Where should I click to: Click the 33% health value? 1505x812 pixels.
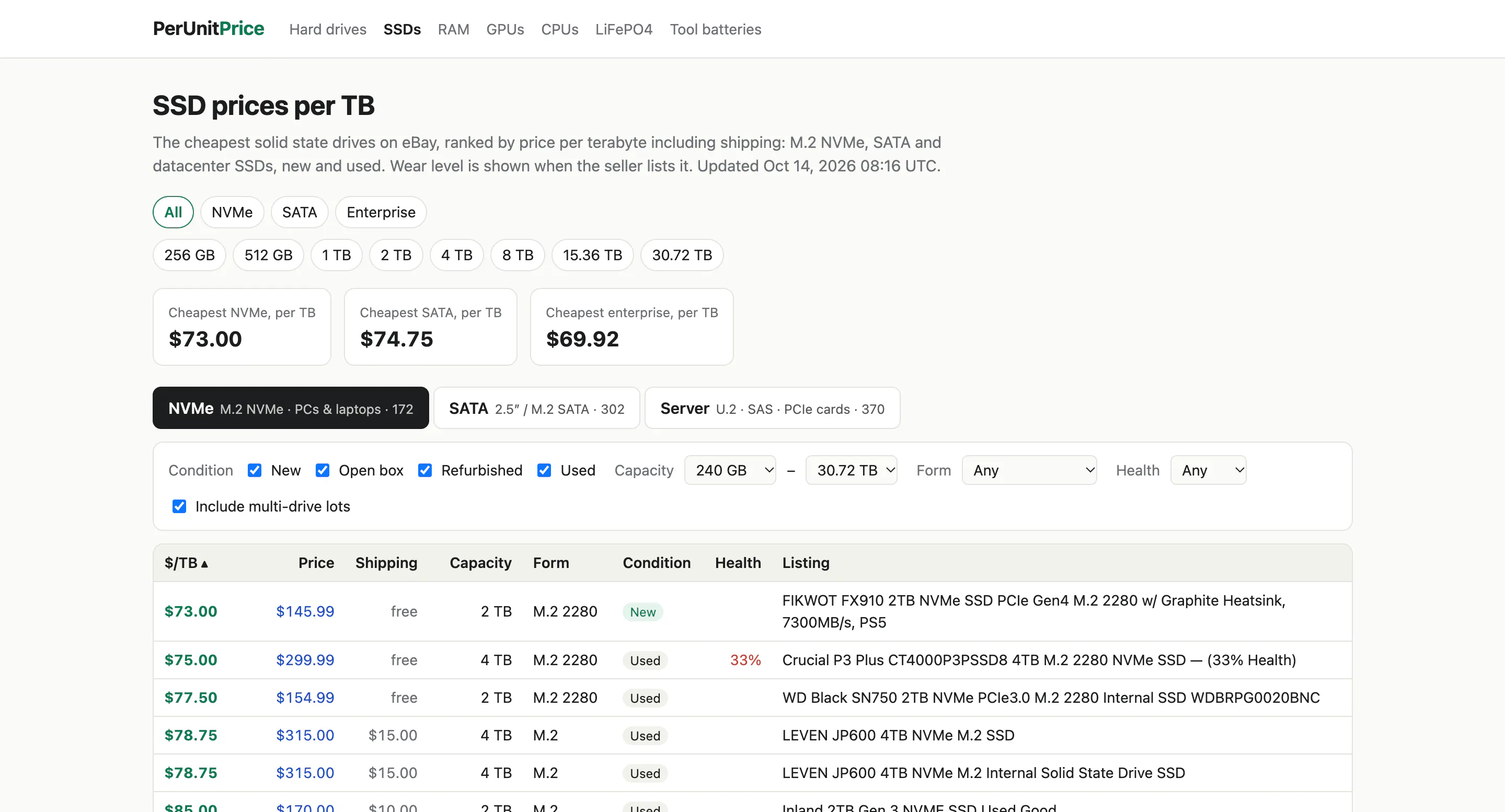point(745,660)
